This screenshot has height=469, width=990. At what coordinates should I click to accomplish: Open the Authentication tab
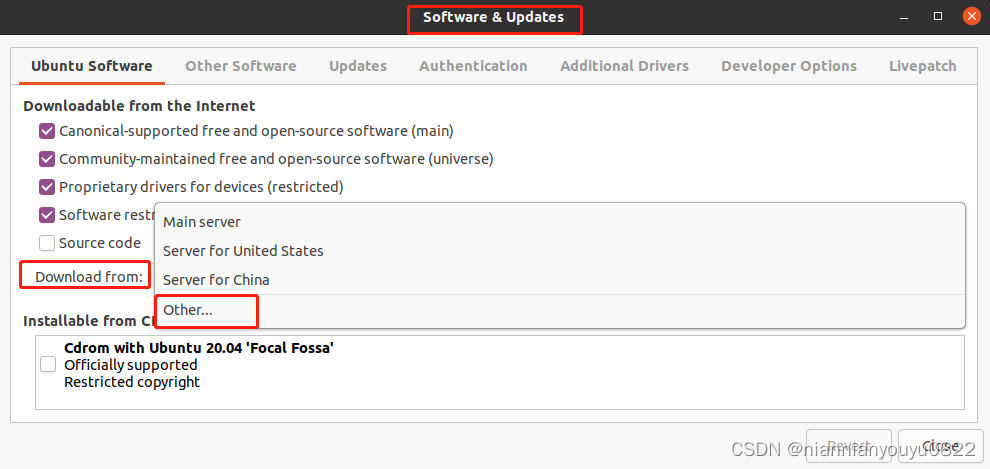point(473,66)
